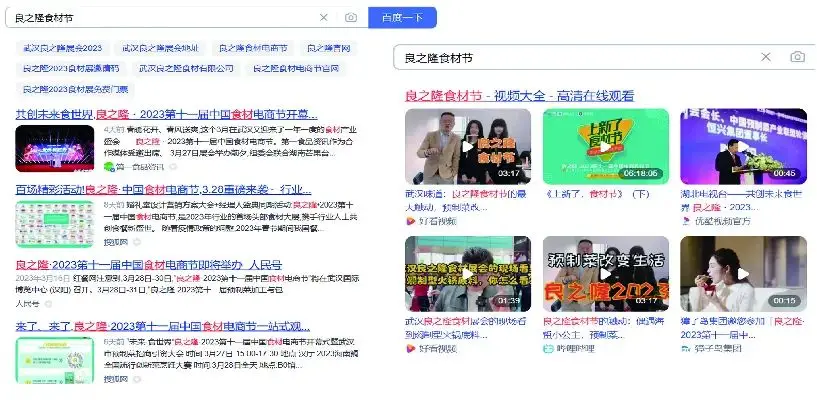Screen dimensions: 817x400
Task: Click 哔哩哔哩 source icon
Action: pos(548,348)
